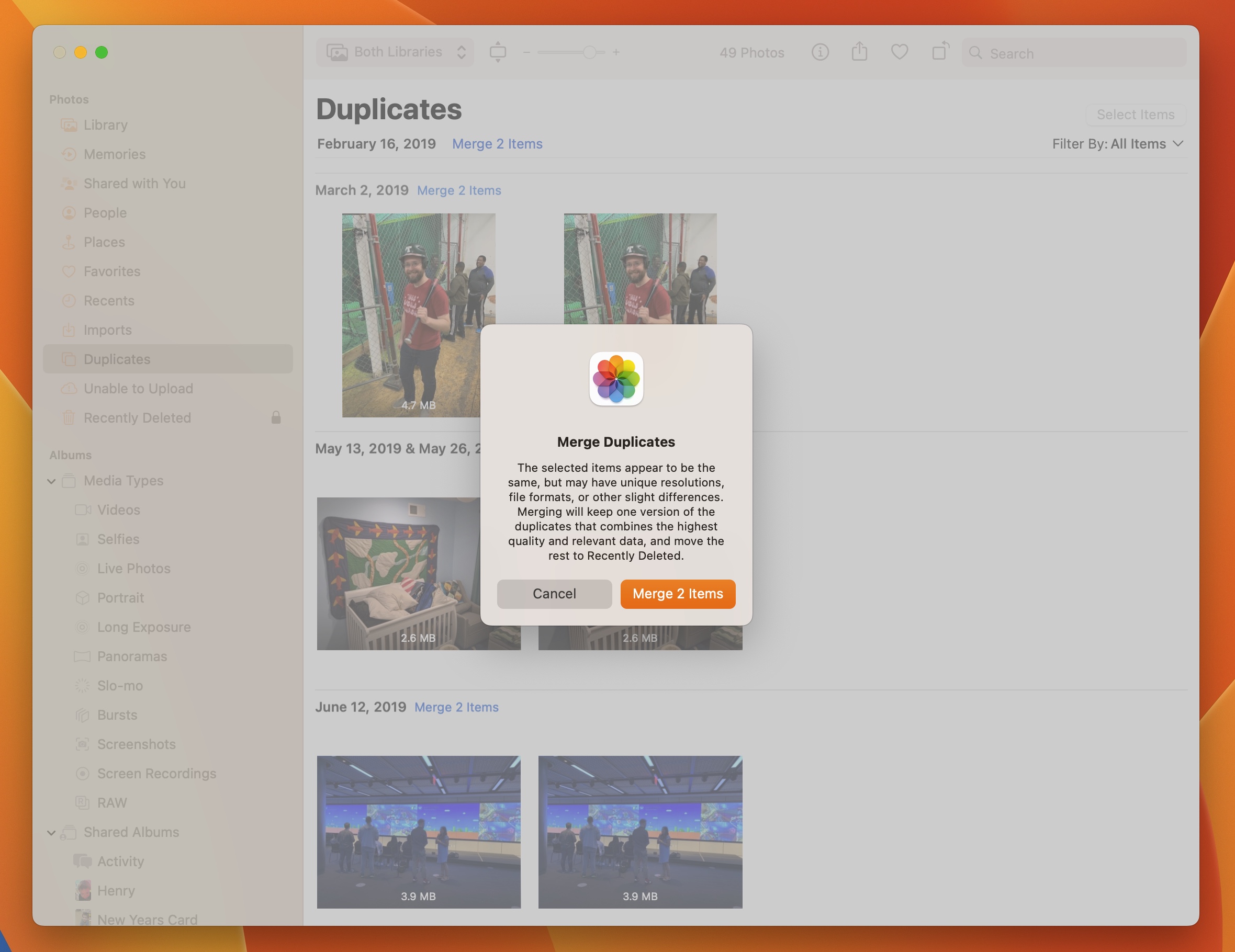The width and height of the screenshot is (1235, 952).
Task: Select the left June 12 gaming room thumbnail
Action: coord(419,832)
